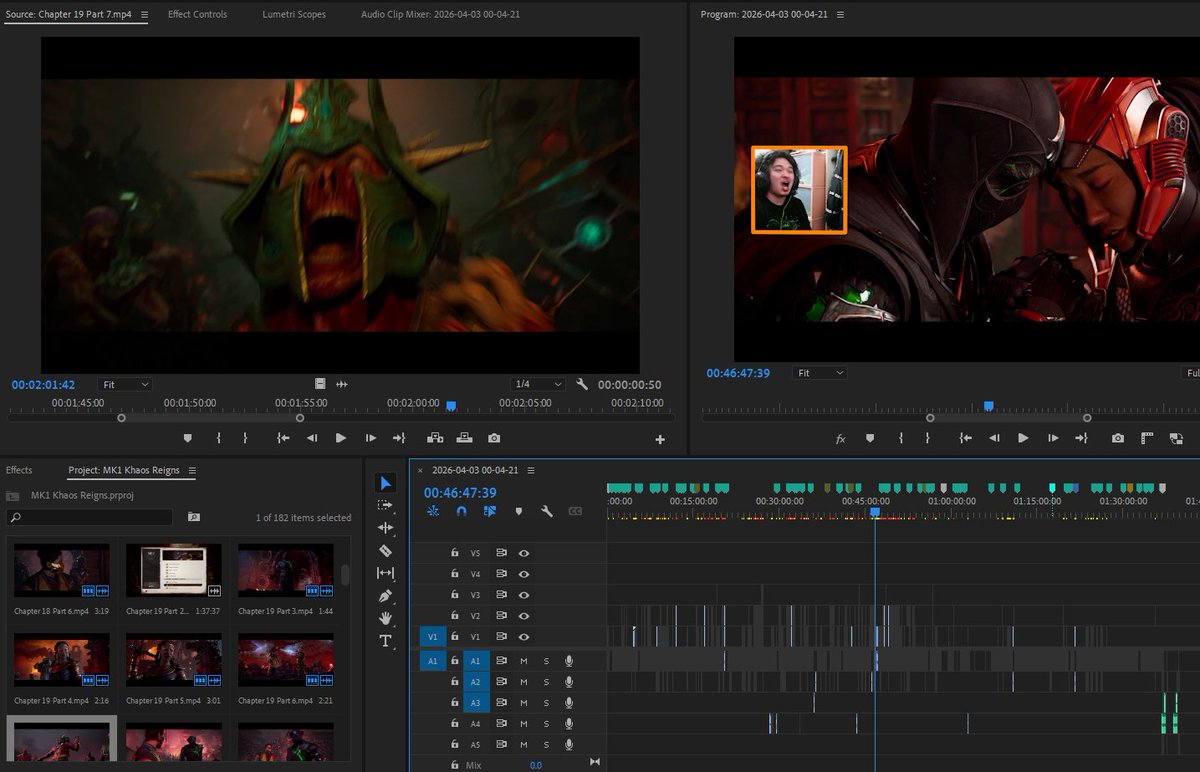The height and width of the screenshot is (772, 1200).
Task: Toggle global FX mute in Program monitor
Action: 840,438
